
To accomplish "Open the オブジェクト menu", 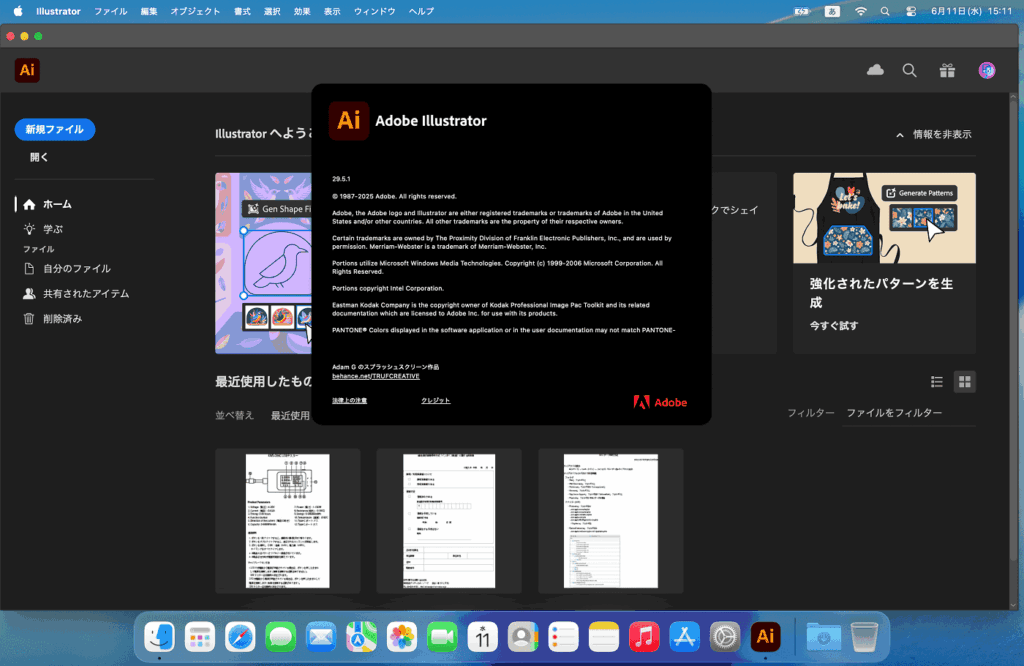I will coord(195,11).
